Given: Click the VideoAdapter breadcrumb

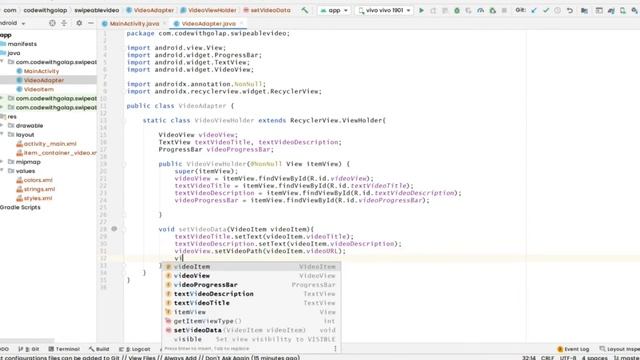Looking at the screenshot, I should pos(150,10).
